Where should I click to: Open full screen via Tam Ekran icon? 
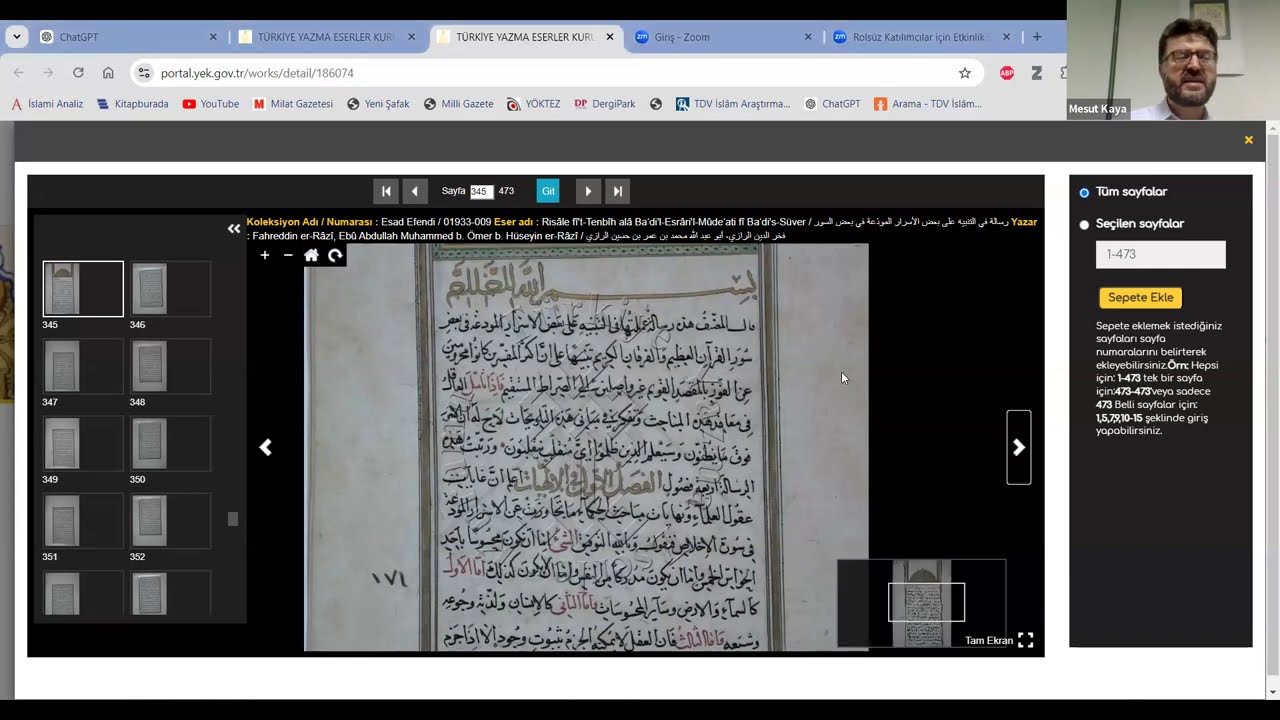pos(1026,640)
